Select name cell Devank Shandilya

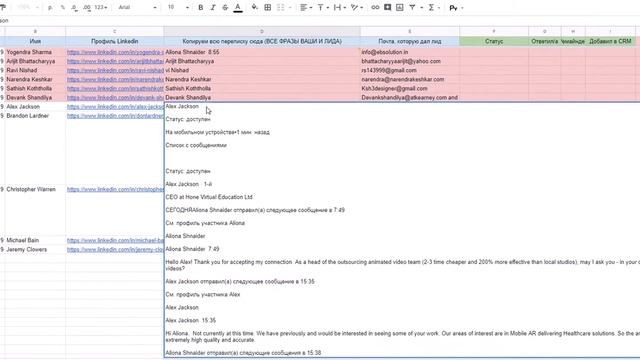(35, 98)
